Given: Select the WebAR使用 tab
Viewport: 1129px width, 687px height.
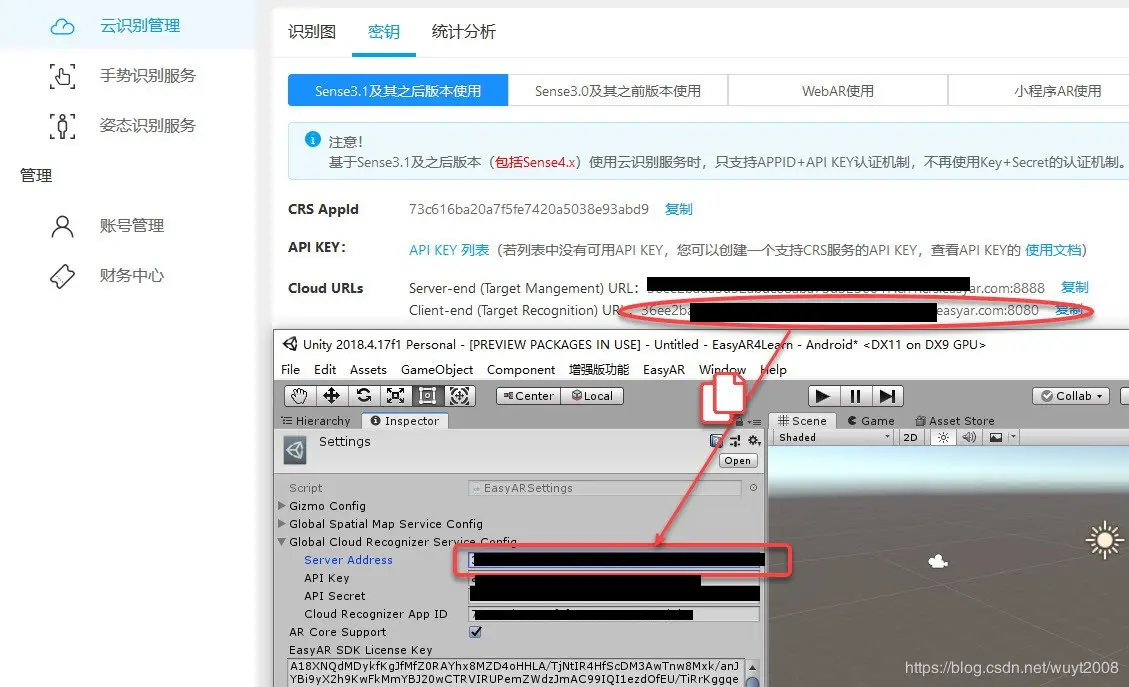Looking at the screenshot, I should coord(837,91).
